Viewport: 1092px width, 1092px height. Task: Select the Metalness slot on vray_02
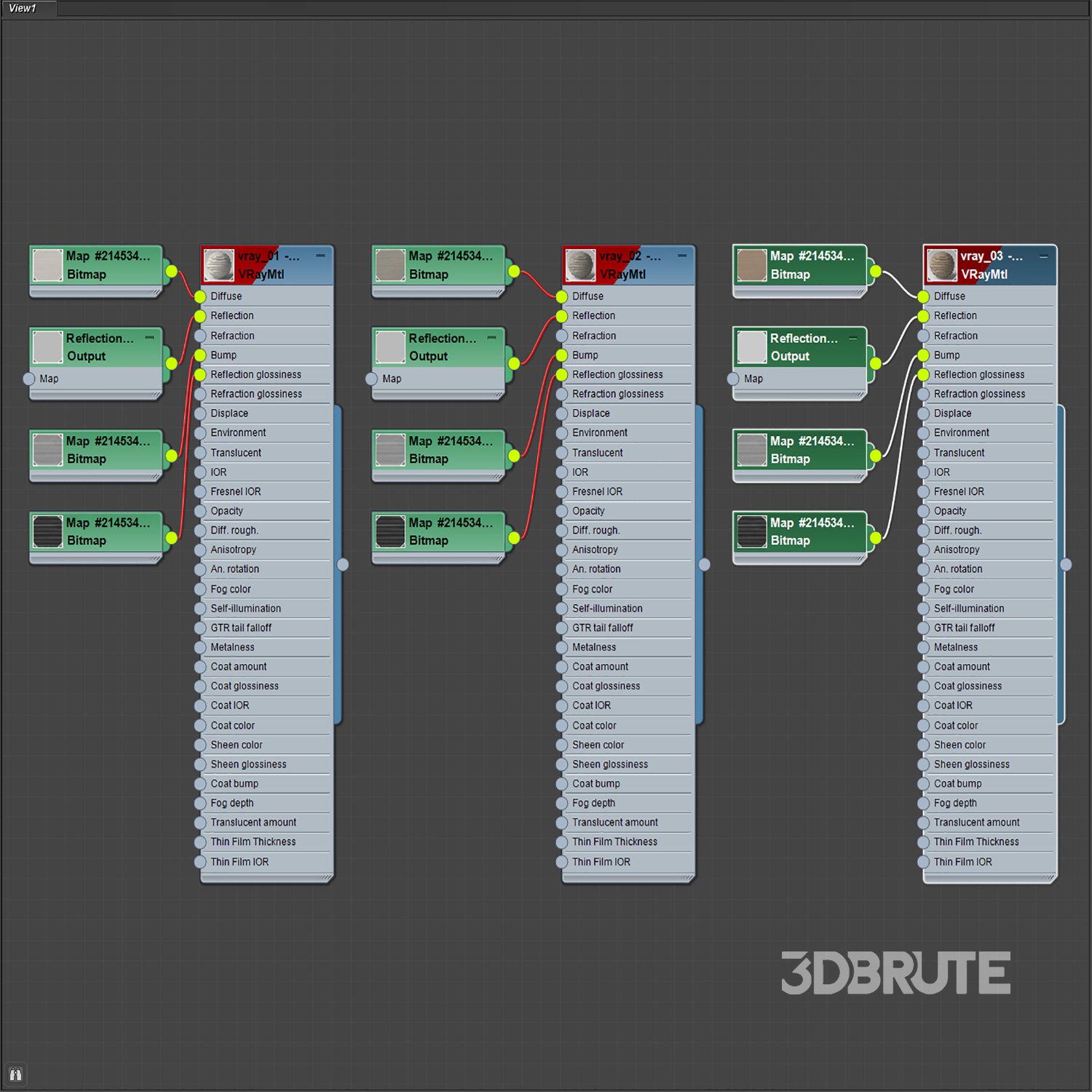click(x=594, y=647)
